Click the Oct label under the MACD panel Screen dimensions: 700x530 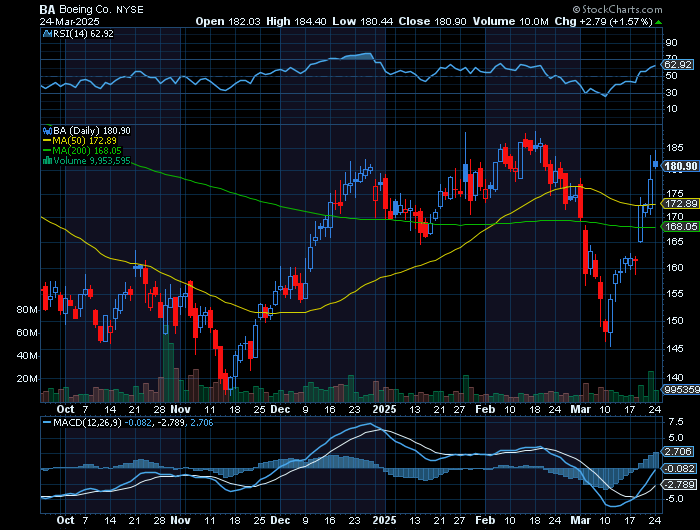[x=65, y=520]
